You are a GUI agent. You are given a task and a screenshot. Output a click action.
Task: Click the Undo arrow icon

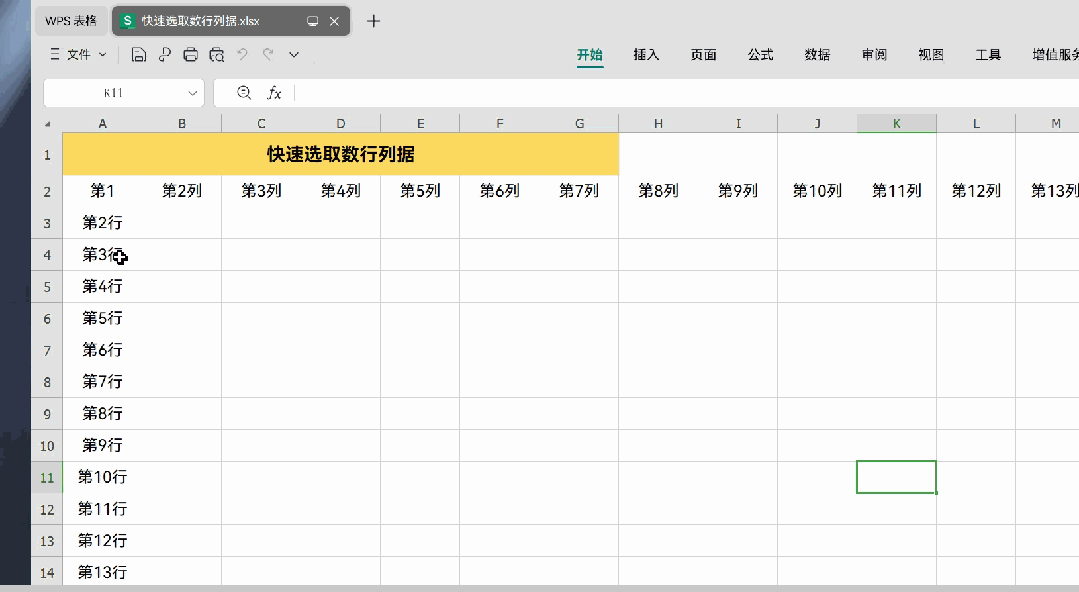pyautogui.click(x=242, y=54)
